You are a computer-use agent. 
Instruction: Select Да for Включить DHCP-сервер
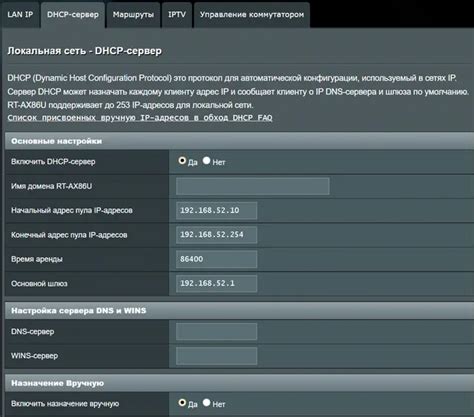(182, 161)
